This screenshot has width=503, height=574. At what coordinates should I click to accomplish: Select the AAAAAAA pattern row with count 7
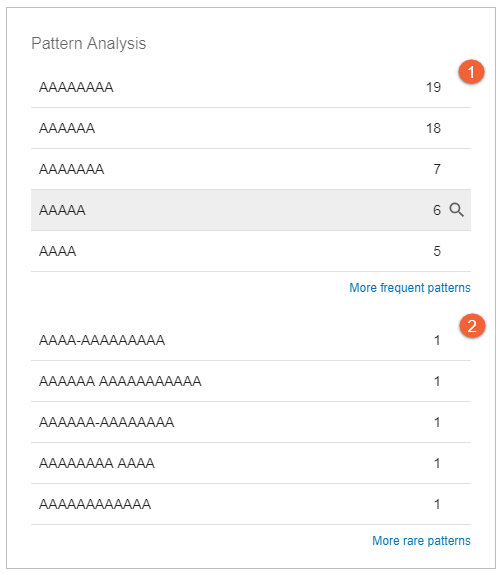click(251, 169)
